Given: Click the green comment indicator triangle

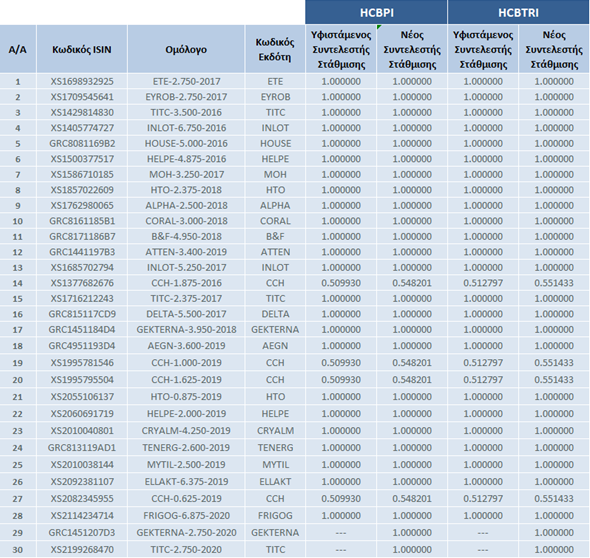Looking at the screenshot, I should click(379, 27).
